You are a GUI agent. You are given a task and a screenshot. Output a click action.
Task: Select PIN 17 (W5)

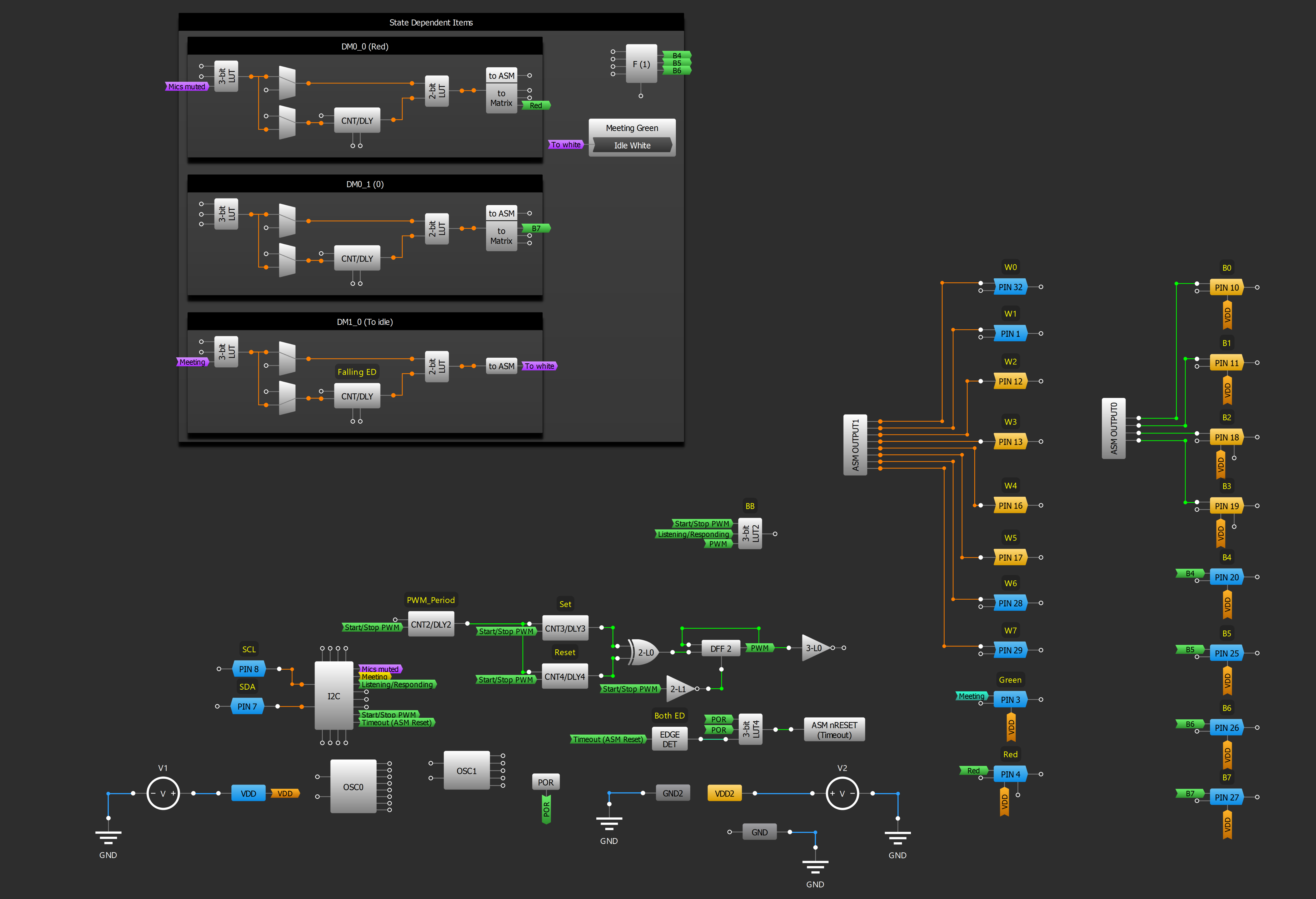(1010, 557)
